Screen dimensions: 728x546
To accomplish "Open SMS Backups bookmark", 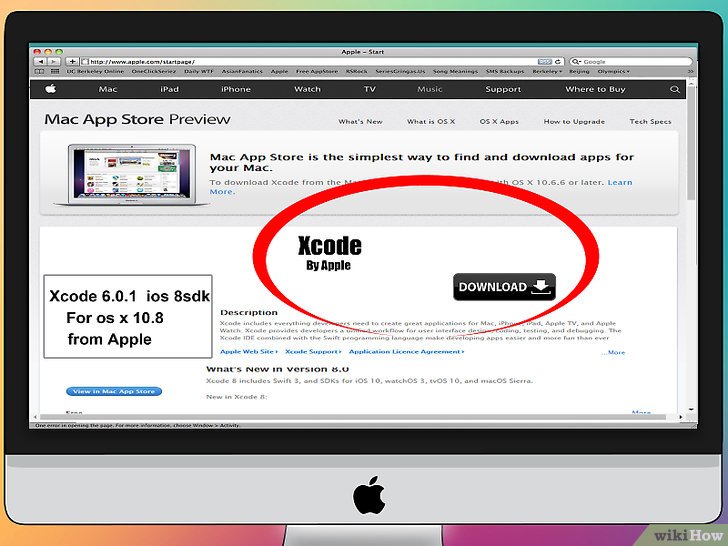I will point(505,72).
